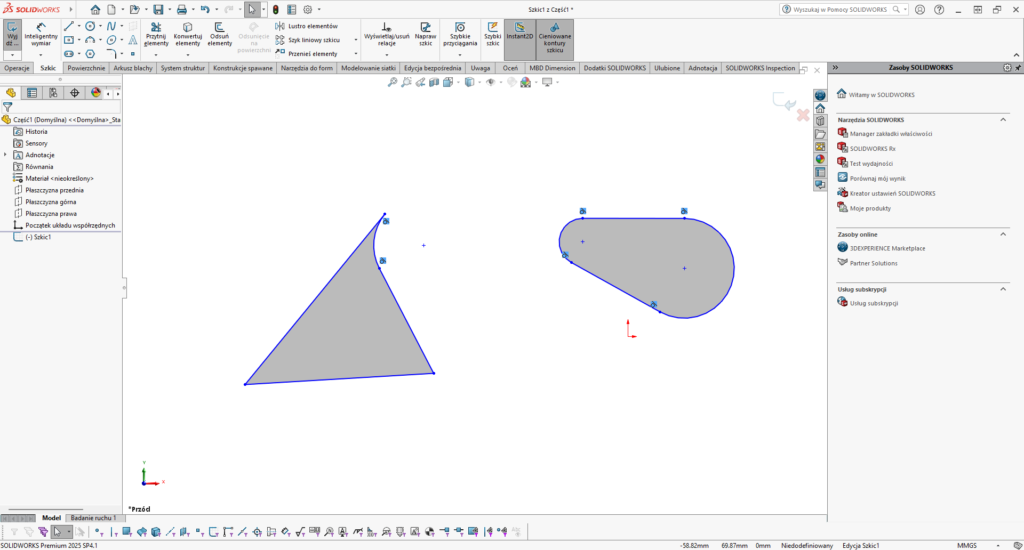The width and height of the screenshot is (1024, 550).
Task: Activate the Odsuń elementy offset tool
Action: pos(220,34)
